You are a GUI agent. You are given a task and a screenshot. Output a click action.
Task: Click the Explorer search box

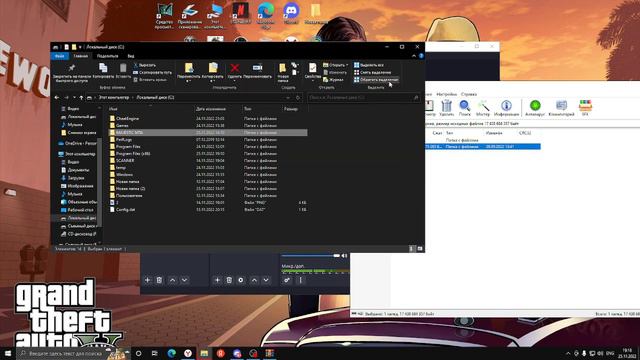pyautogui.click(x=363, y=98)
